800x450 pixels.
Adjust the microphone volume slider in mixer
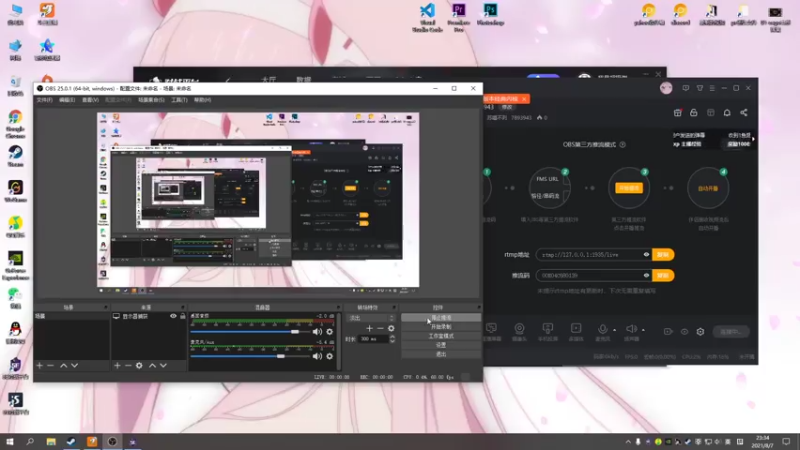tap(249, 356)
